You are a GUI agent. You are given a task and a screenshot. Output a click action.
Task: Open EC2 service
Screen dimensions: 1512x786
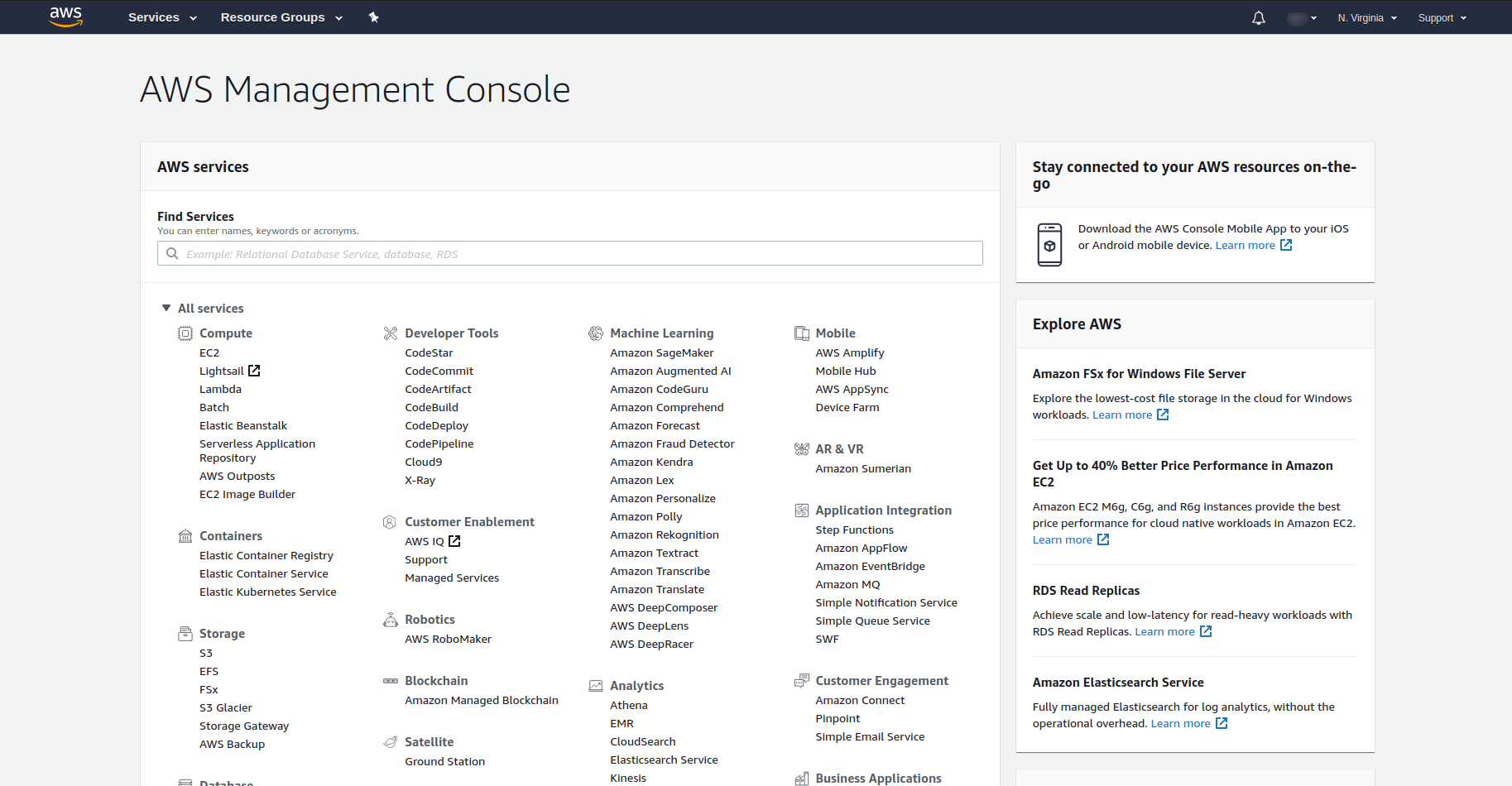click(x=209, y=353)
